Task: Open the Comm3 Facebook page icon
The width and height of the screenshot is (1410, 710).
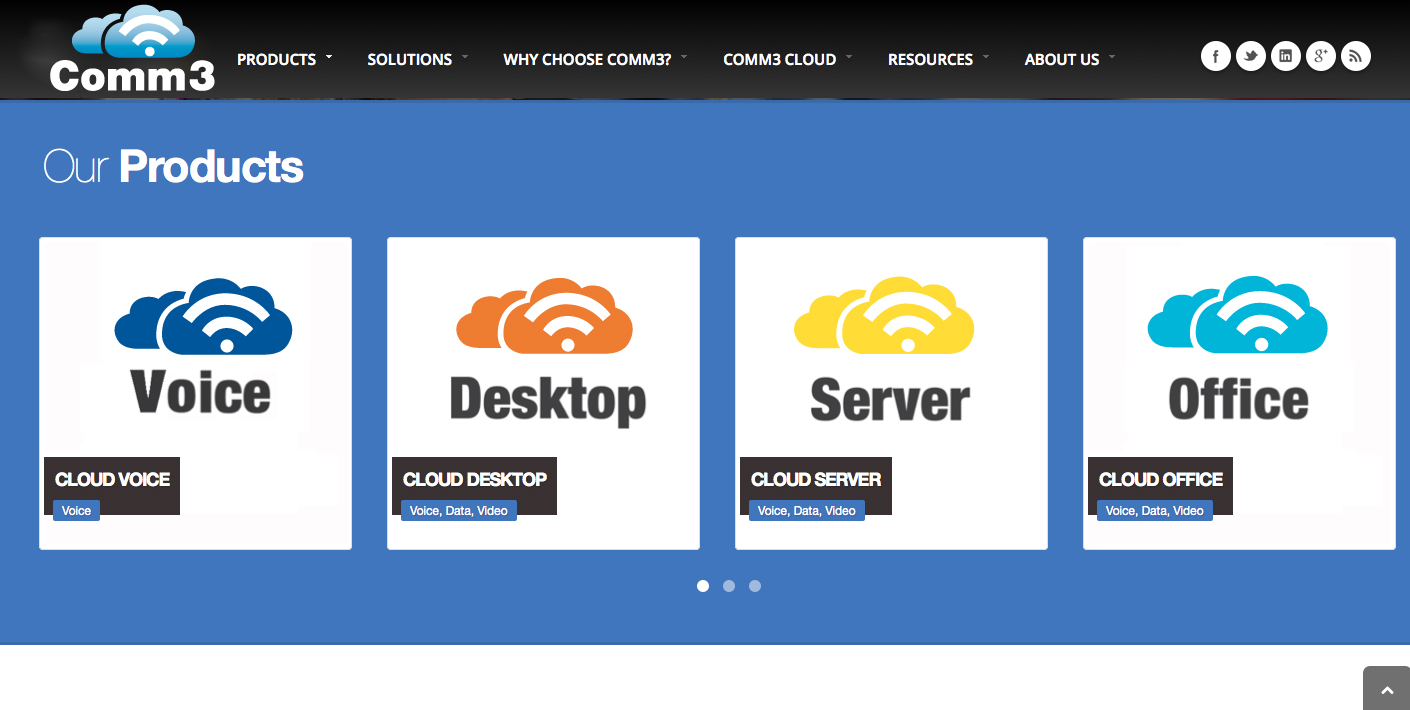Action: pyautogui.click(x=1215, y=56)
